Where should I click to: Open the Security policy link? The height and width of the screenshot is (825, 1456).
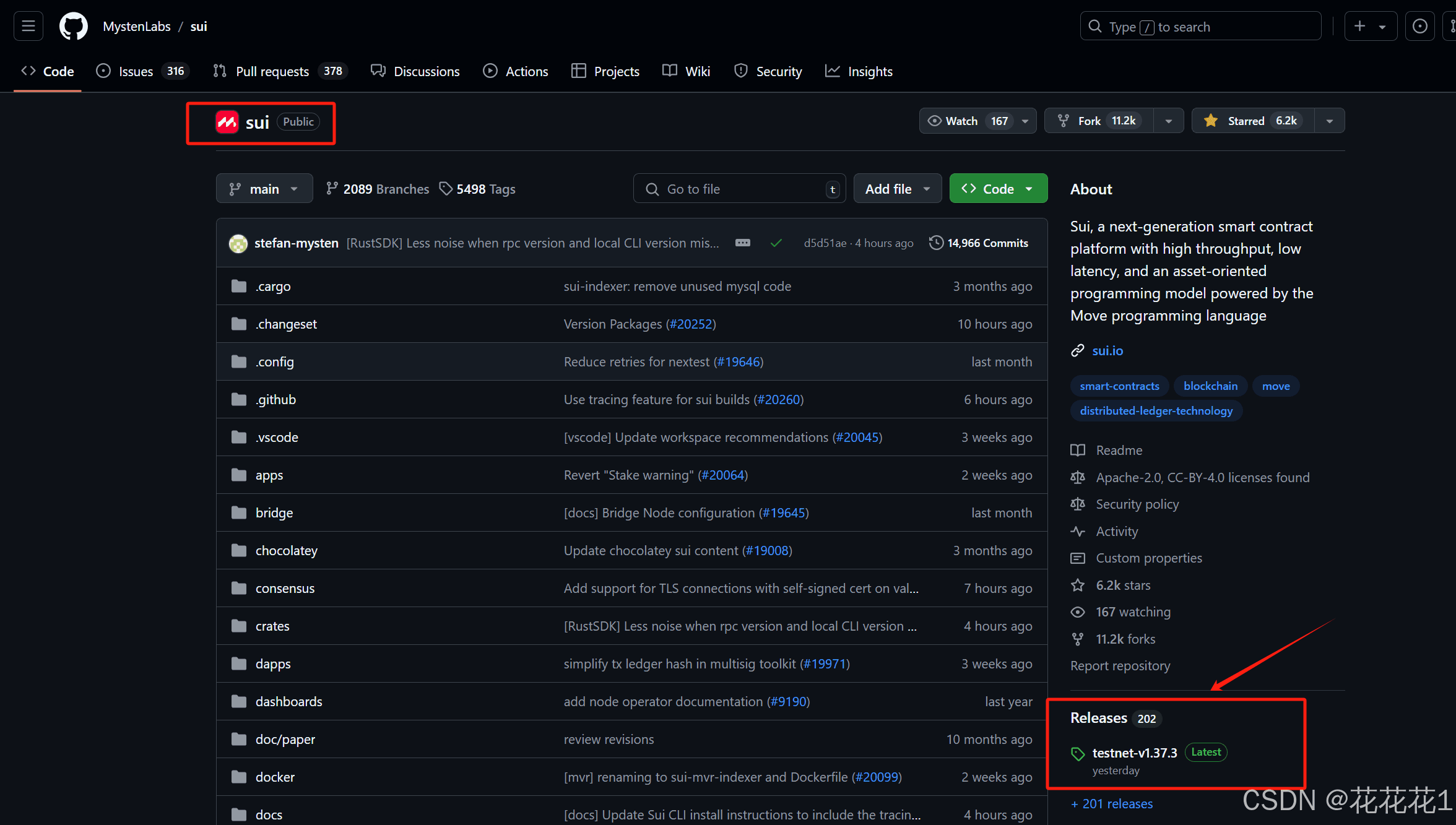pyautogui.click(x=1137, y=504)
